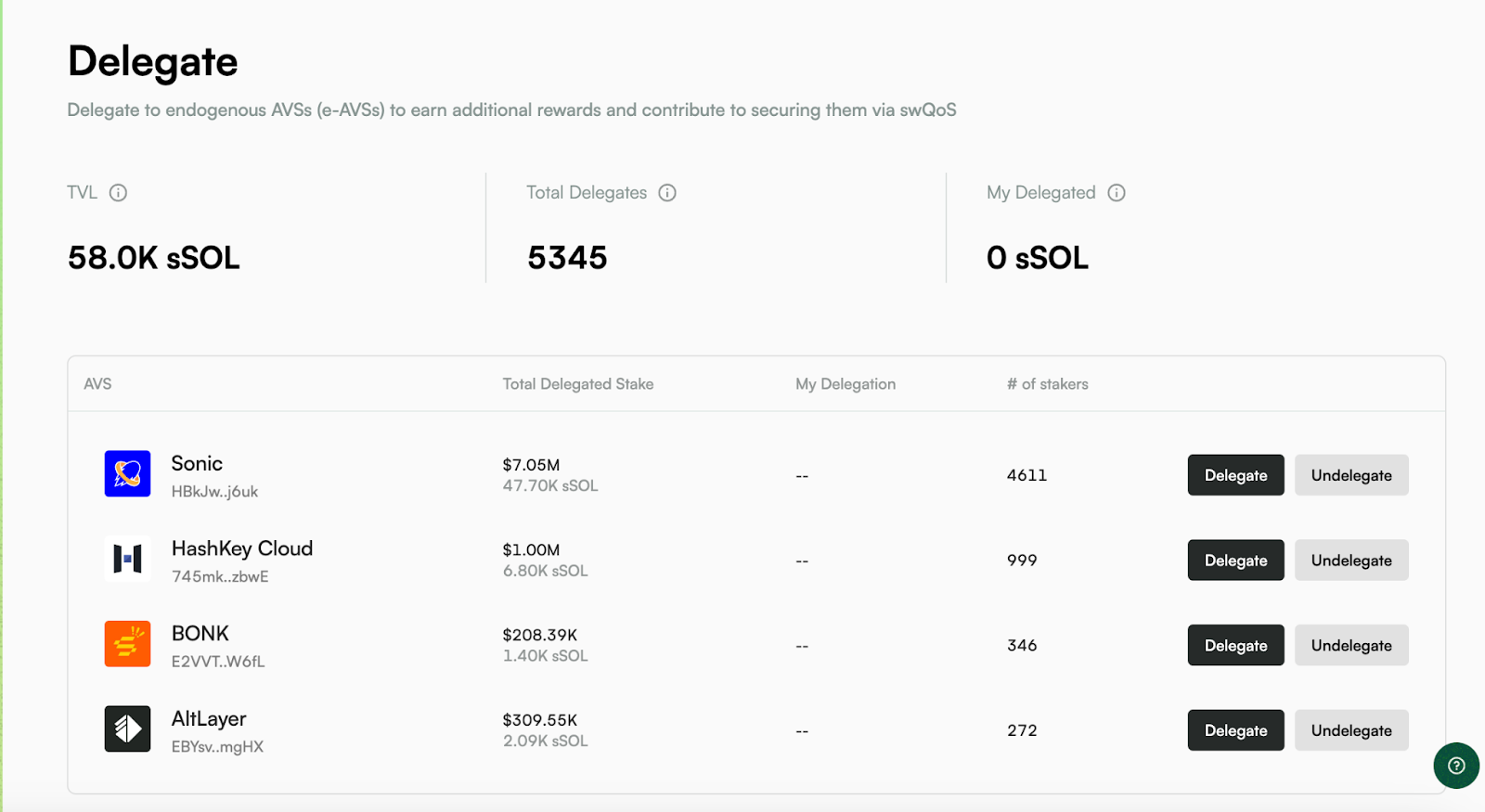Click the 999 stakers count
This screenshot has width=1485, height=812.
1022,561
